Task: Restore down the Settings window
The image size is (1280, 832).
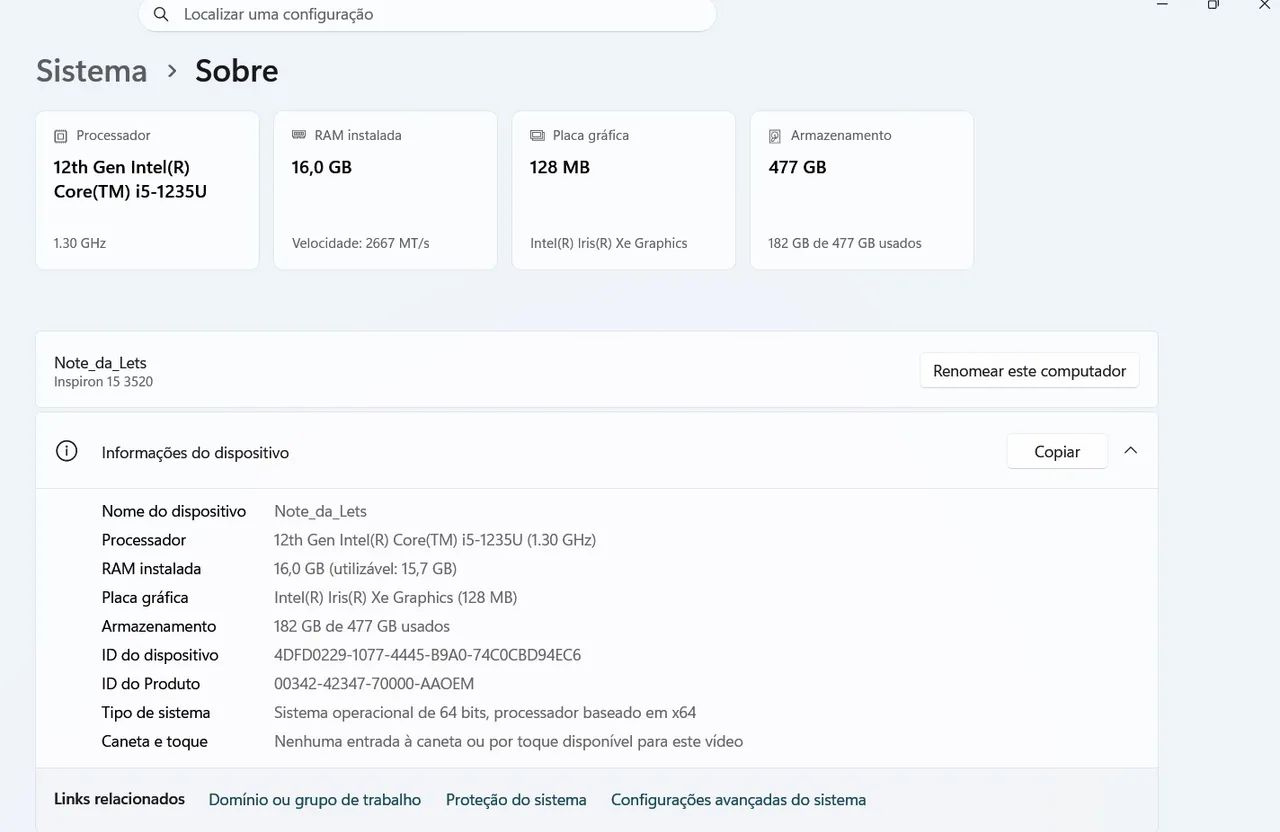Action: click(1213, 5)
